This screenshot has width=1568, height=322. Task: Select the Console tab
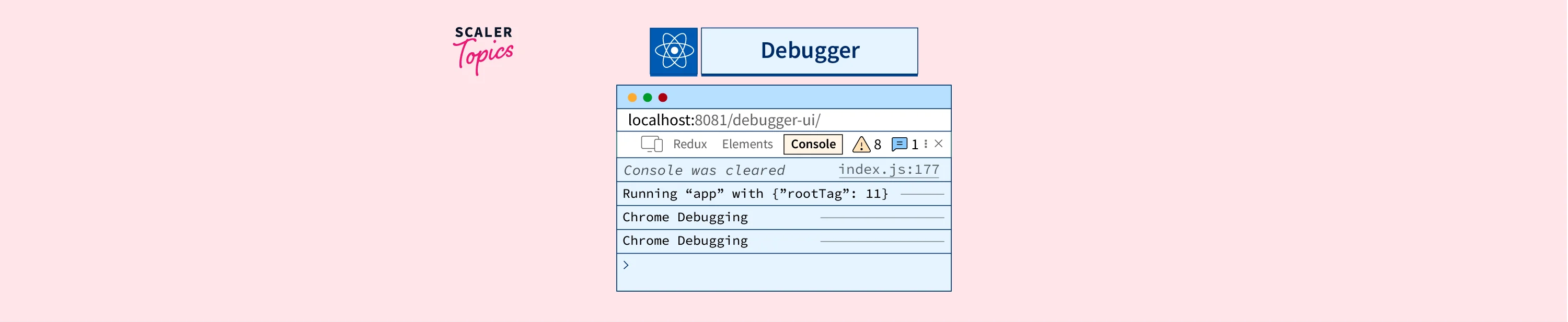coord(813,145)
